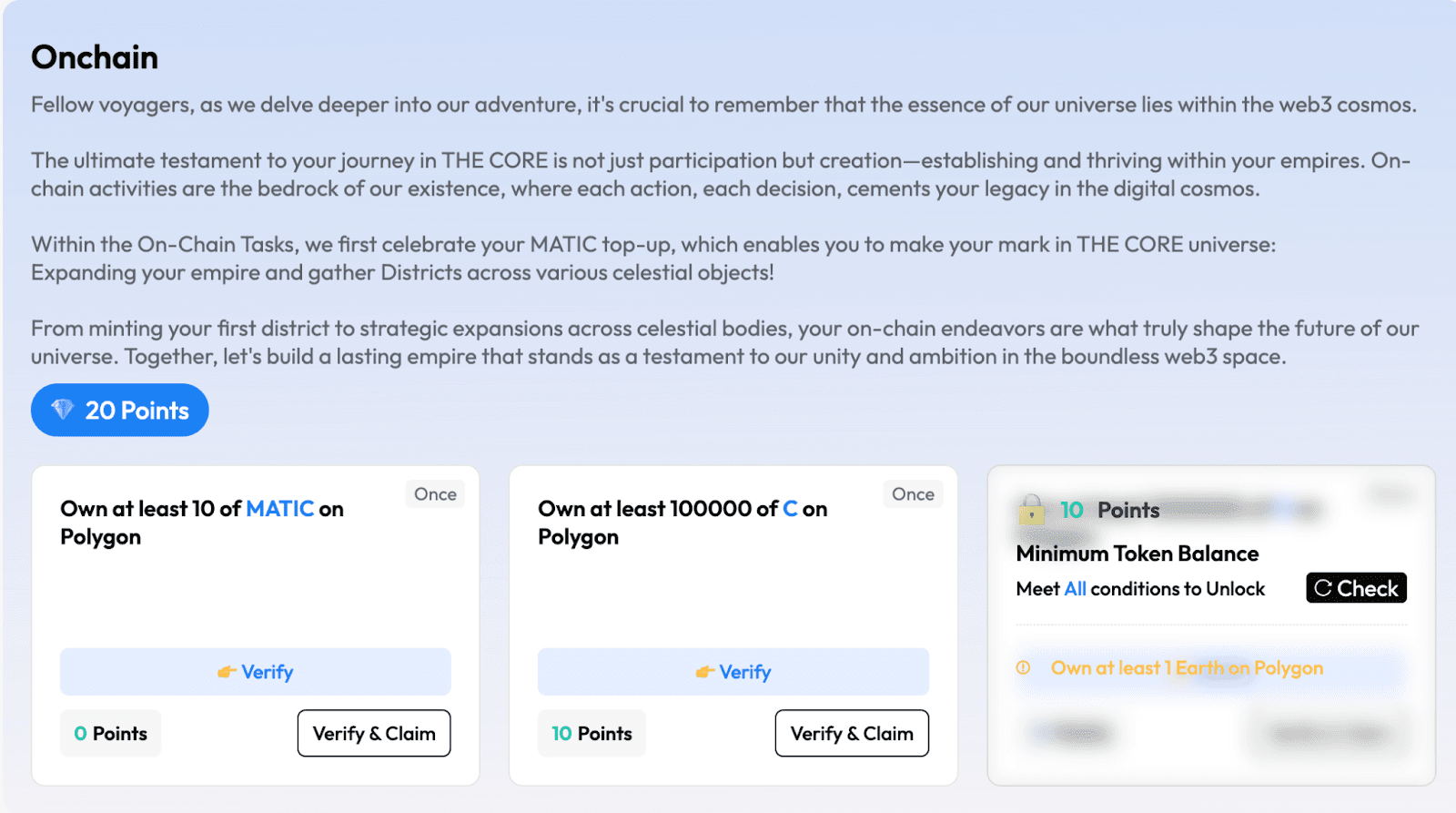Click the pointing hand icon in the C token Verify bar

[x=704, y=672]
